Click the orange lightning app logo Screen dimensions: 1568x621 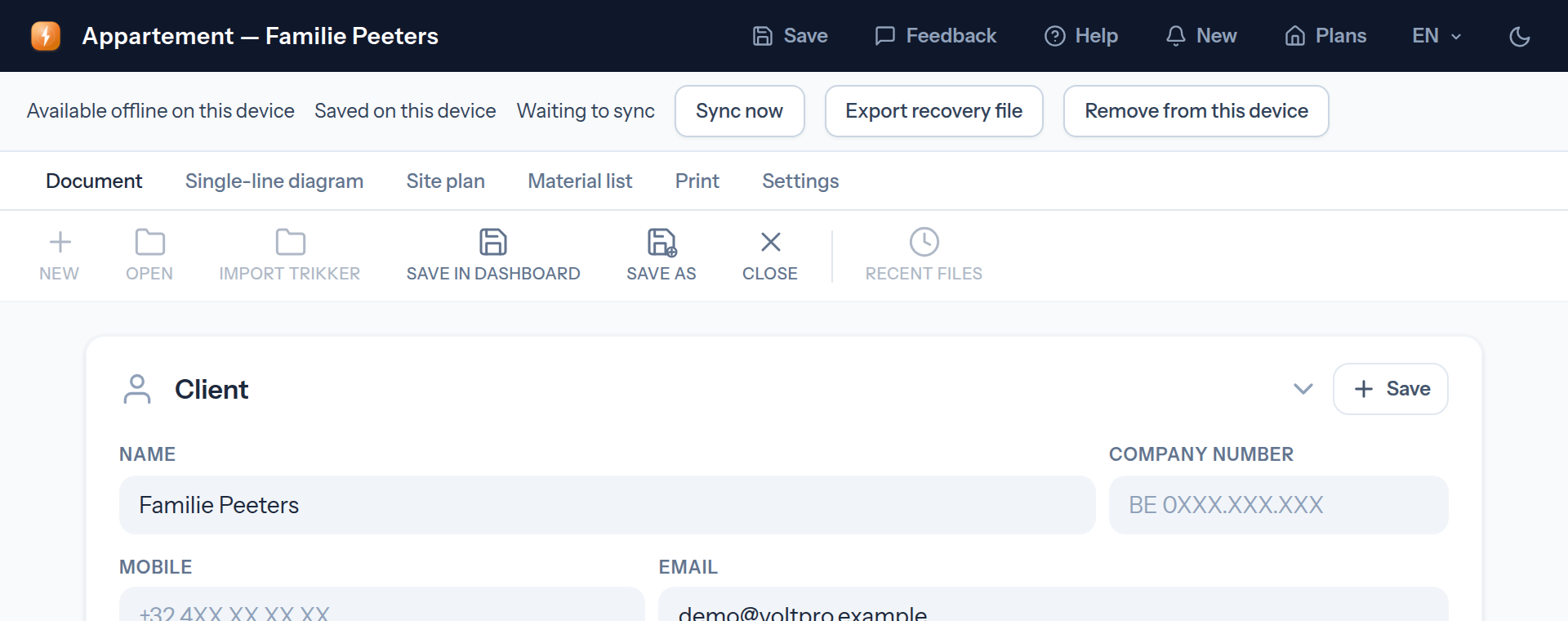(x=46, y=36)
